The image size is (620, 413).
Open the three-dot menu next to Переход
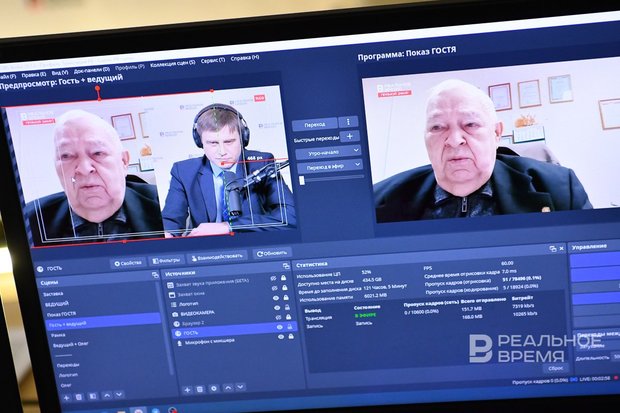click(x=348, y=122)
